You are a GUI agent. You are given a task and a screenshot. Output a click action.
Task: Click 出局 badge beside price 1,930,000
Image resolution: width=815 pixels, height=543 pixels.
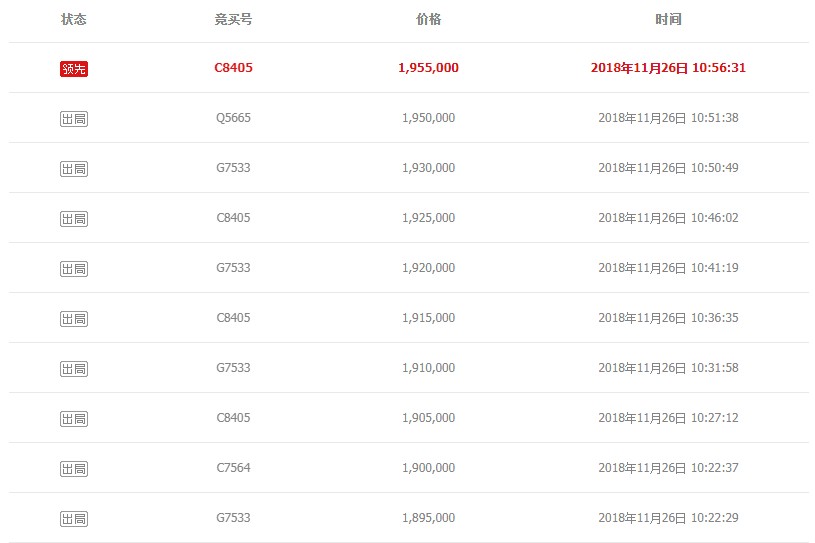click(x=74, y=169)
